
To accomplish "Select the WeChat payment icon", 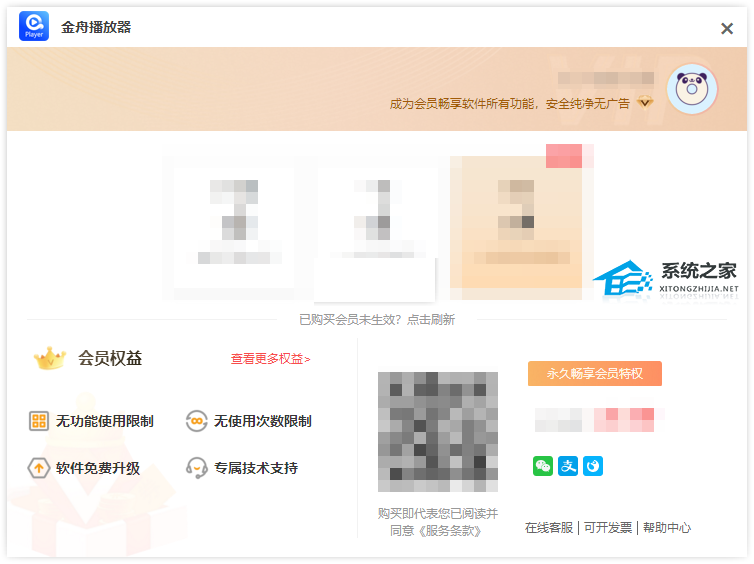I will pyautogui.click(x=543, y=466).
